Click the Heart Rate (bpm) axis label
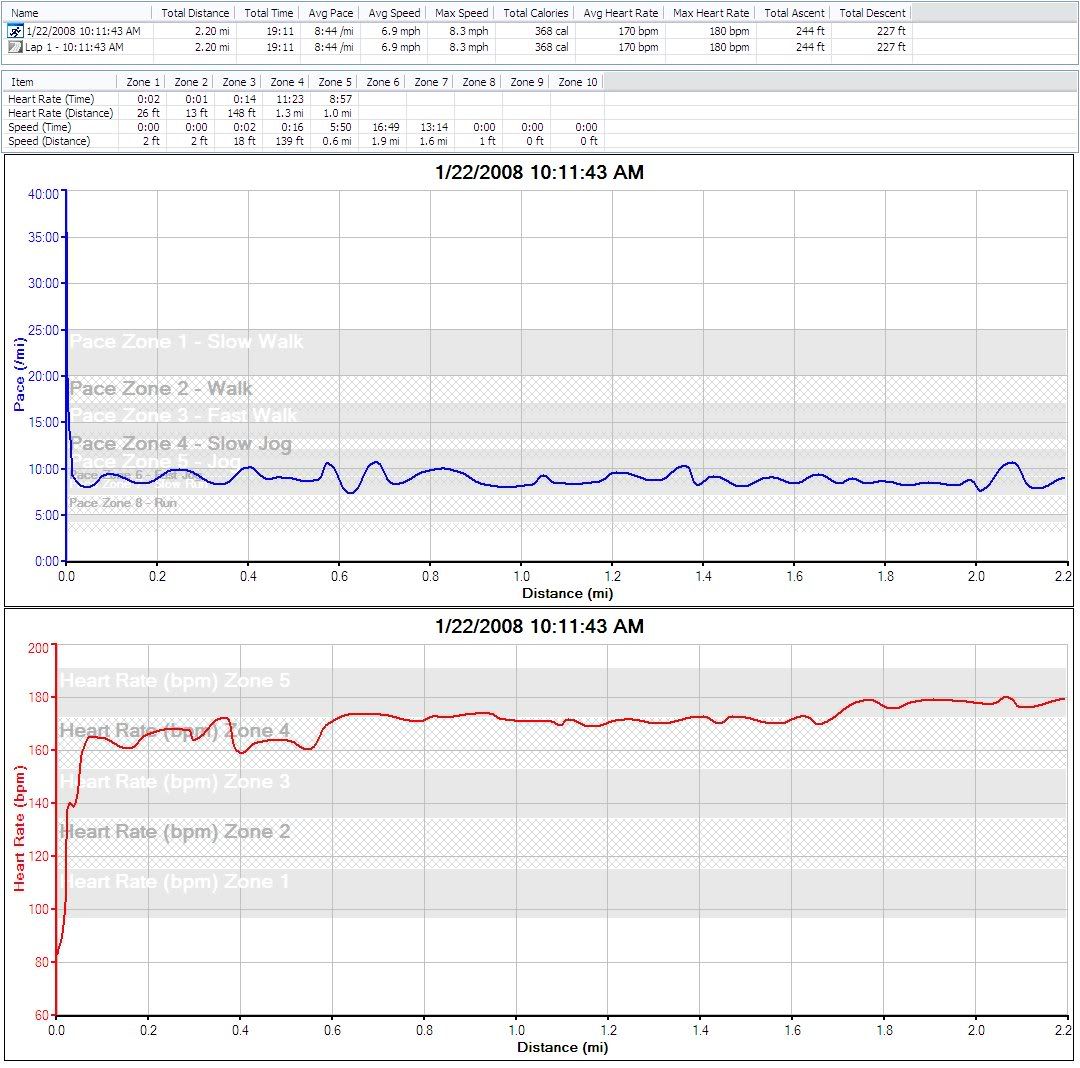Image resolution: width=1080 pixels, height=1068 pixels. pyautogui.click(x=19, y=828)
